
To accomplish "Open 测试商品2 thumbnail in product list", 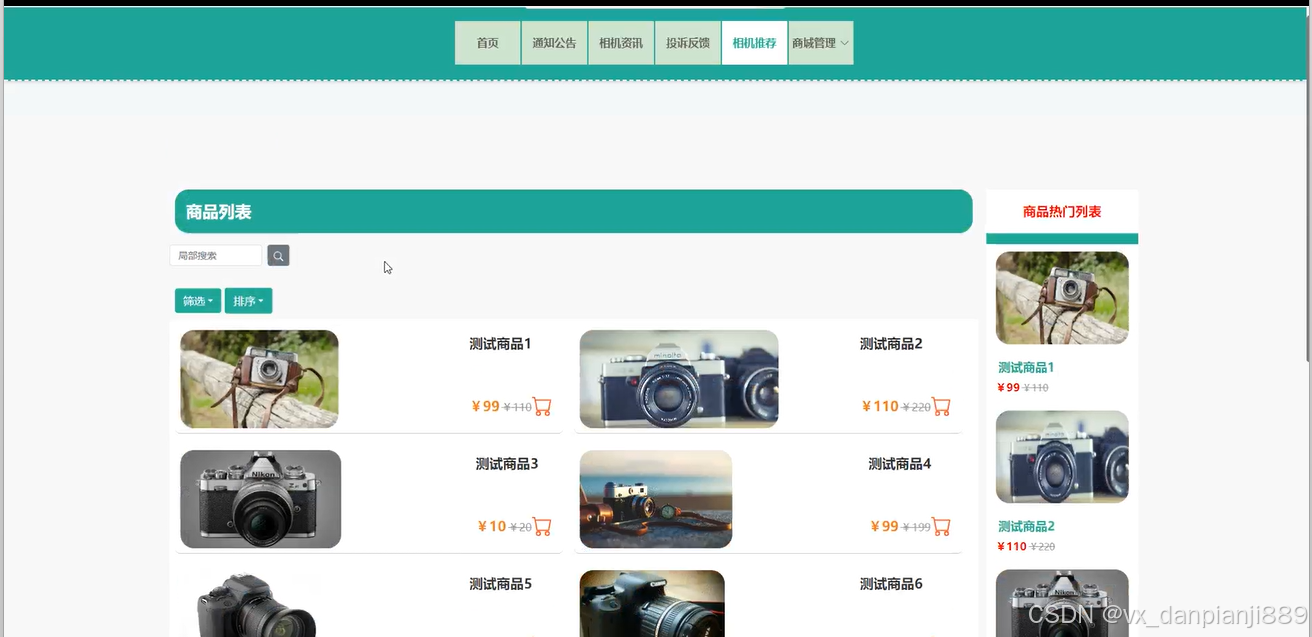I will [679, 379].
